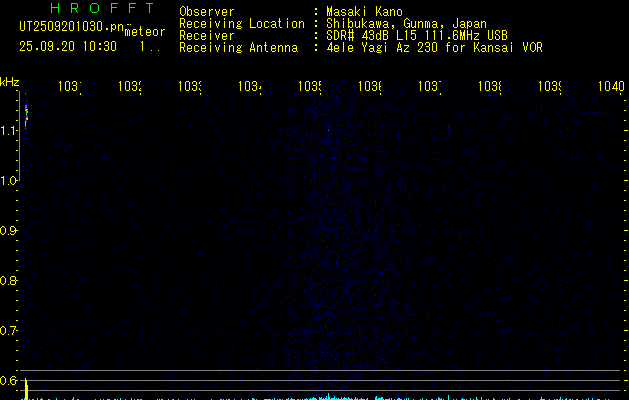Select the 1.0 kHz frequency tick
Screen dimensions: 629x400
[x=10, y=180]
